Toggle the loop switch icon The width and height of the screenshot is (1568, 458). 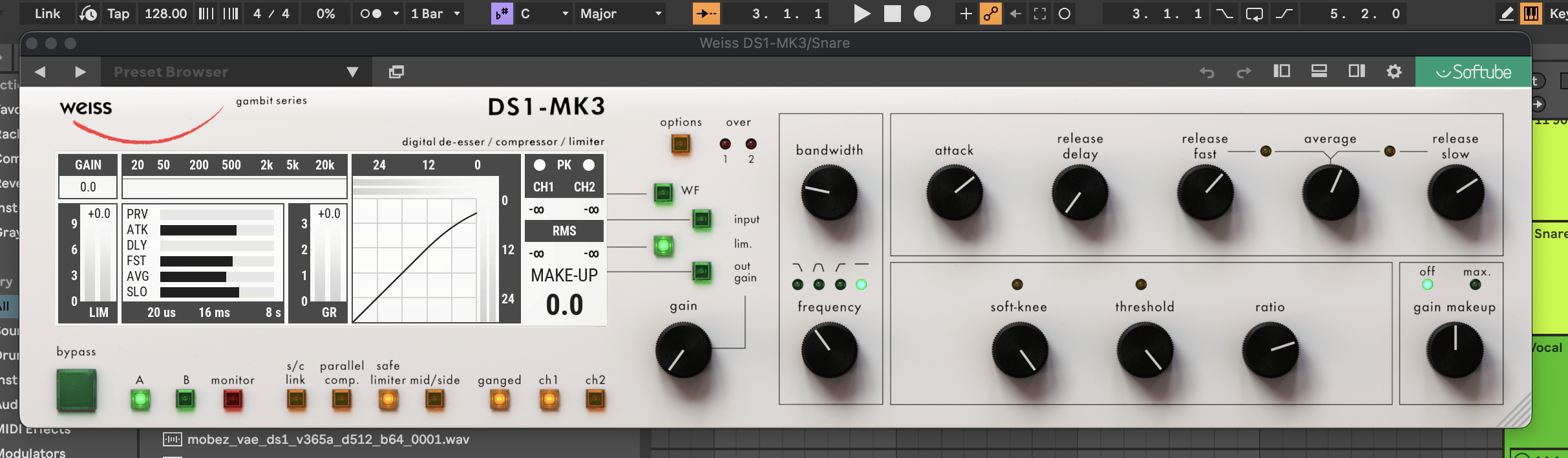pos(1255,14)
